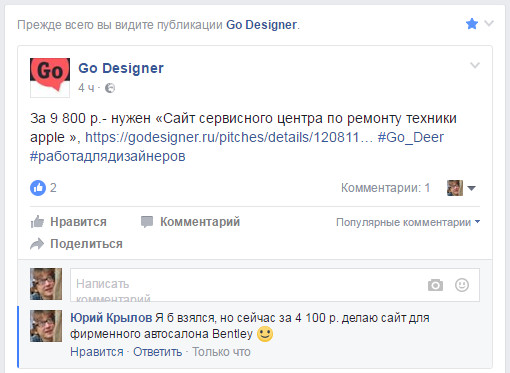Viewport: 510px width, 373px height.
Task: Click the avatar beside the comment box
Action: pyautogui.click(x=46, y=284)
